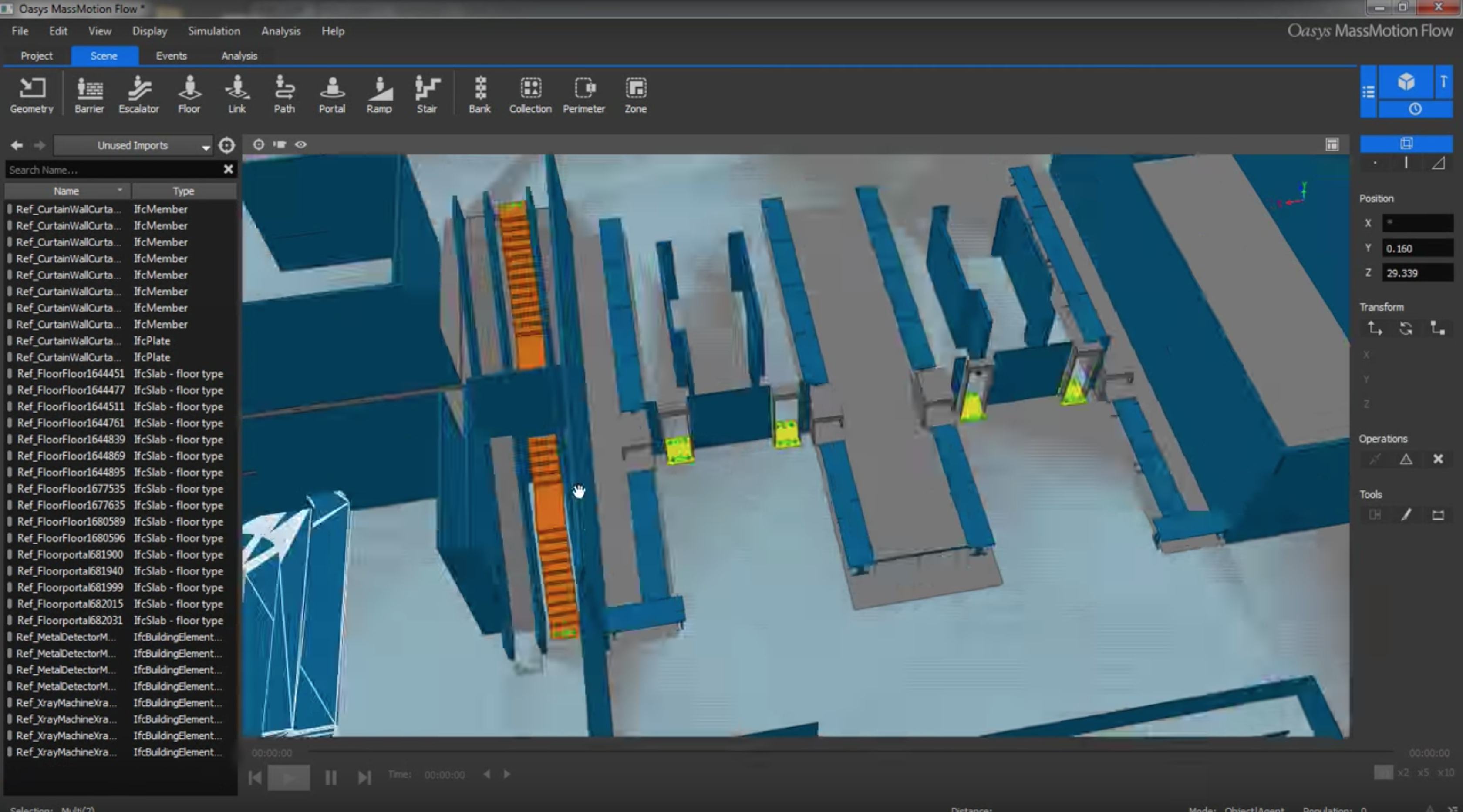Open the Help menu
This screenshot has width=1463, height=812.
coord(333,31)
